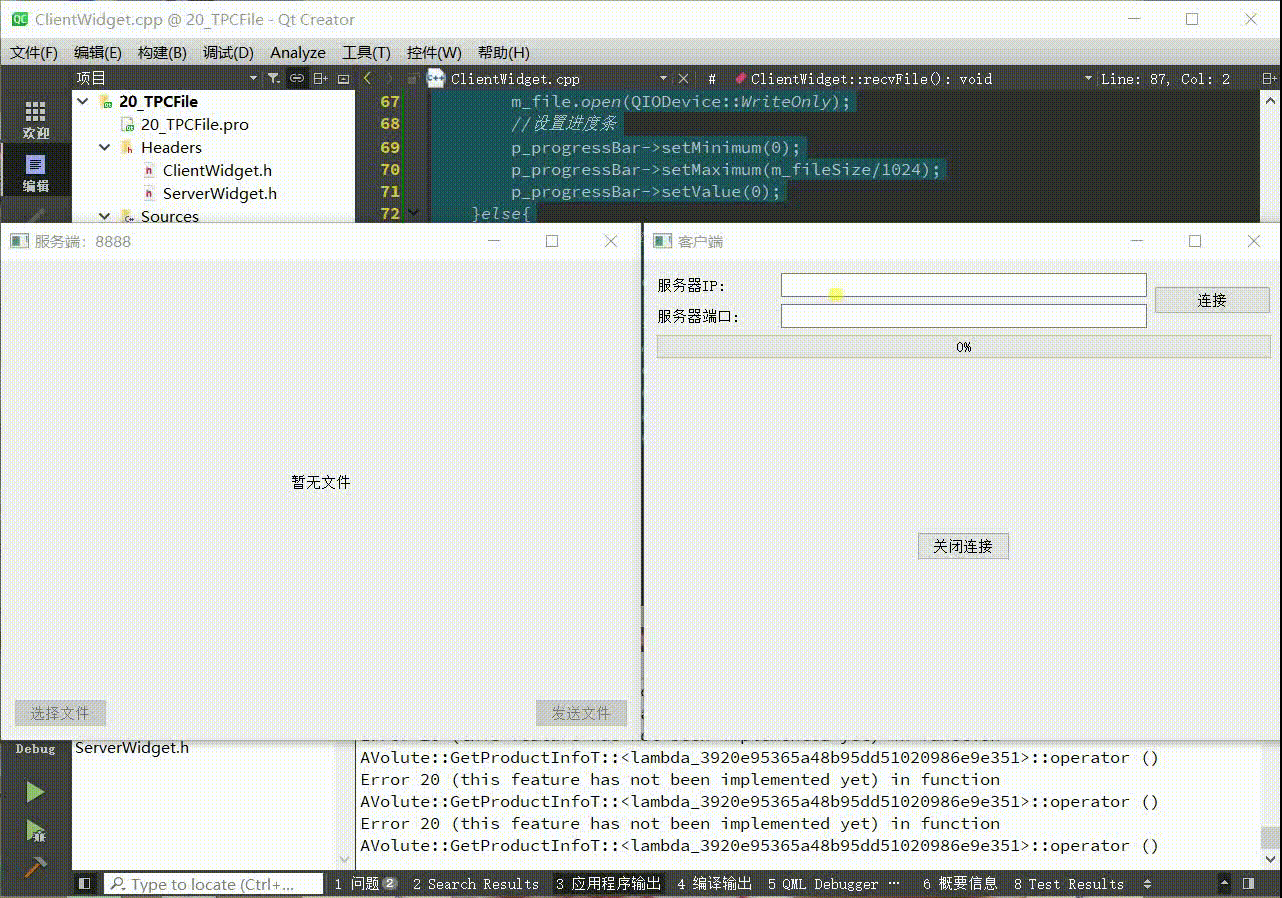
Task: Open the Analyze menu
Action: [x=298, y=52]
